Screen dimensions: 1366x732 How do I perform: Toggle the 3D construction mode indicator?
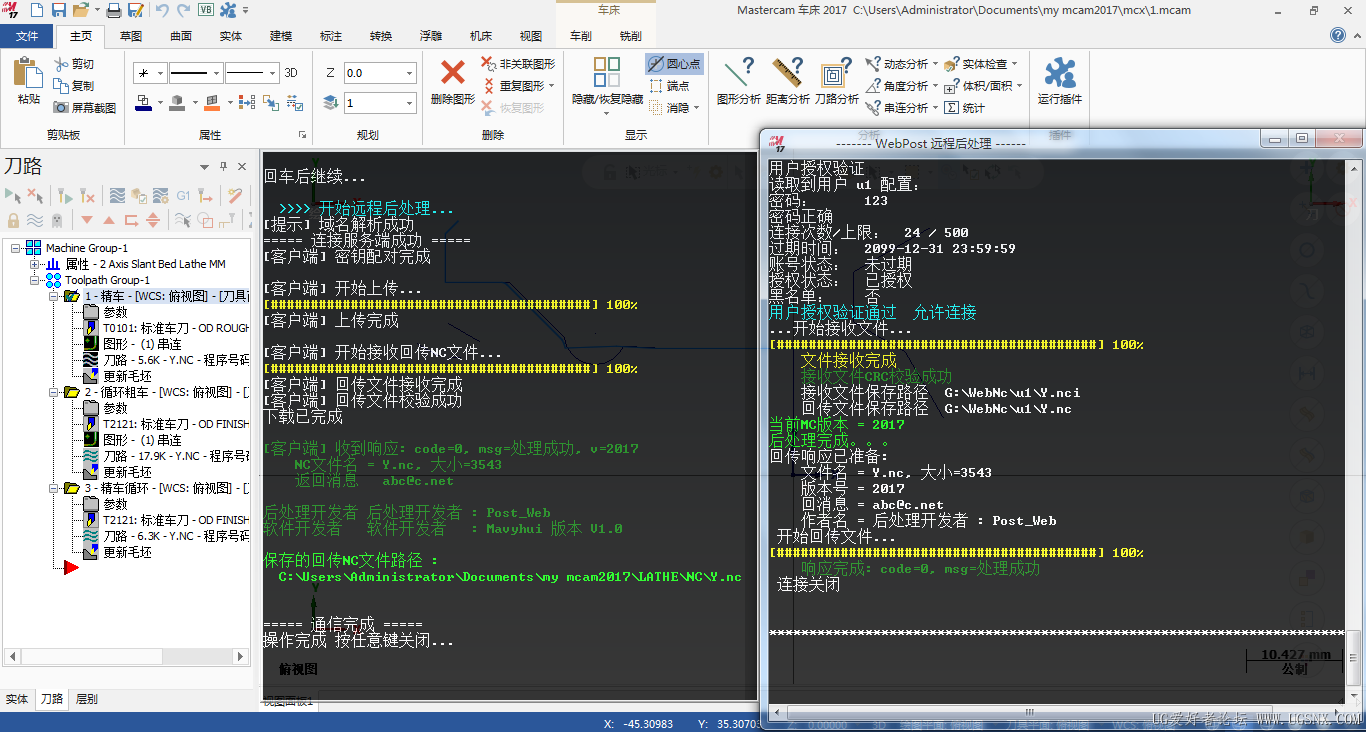(291, 73)
